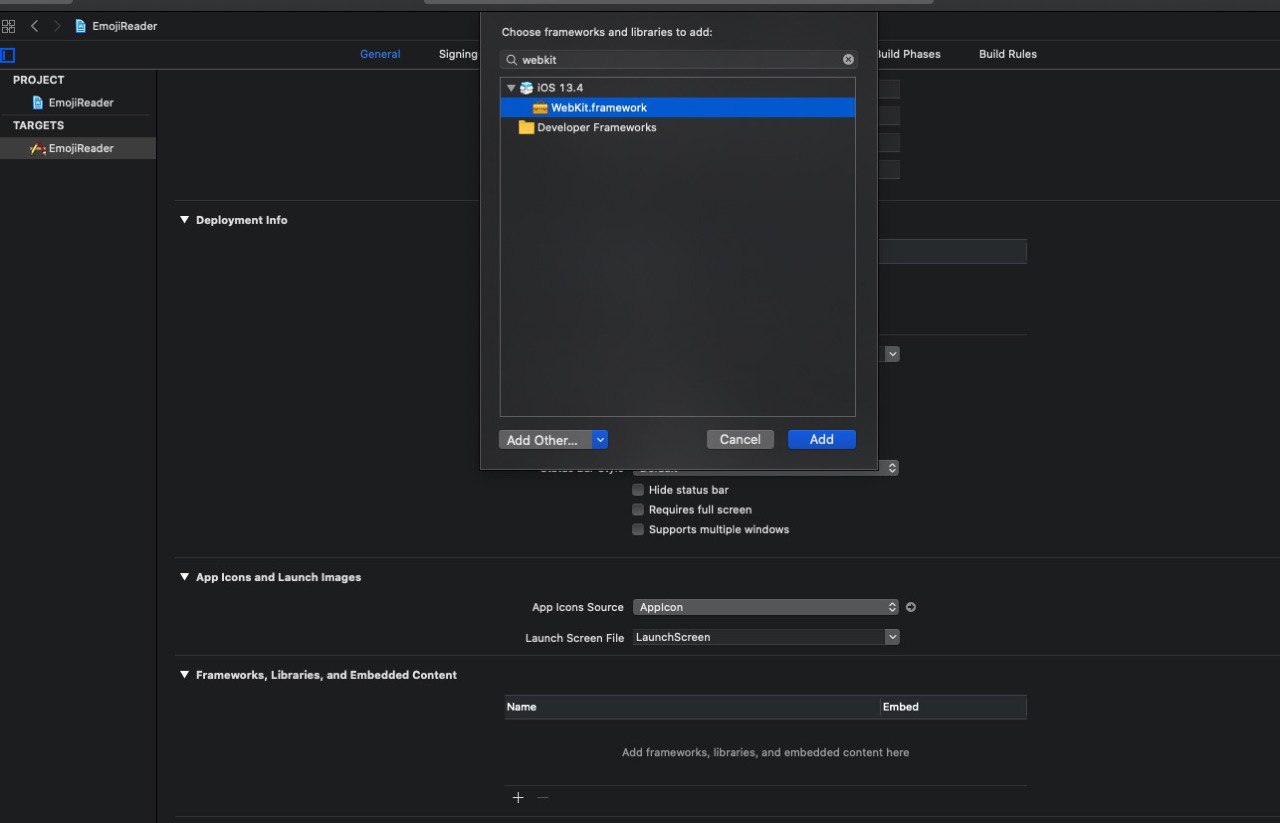Click the minus button to remove framework
The image size is (1280, 823).
pos(543,798)
